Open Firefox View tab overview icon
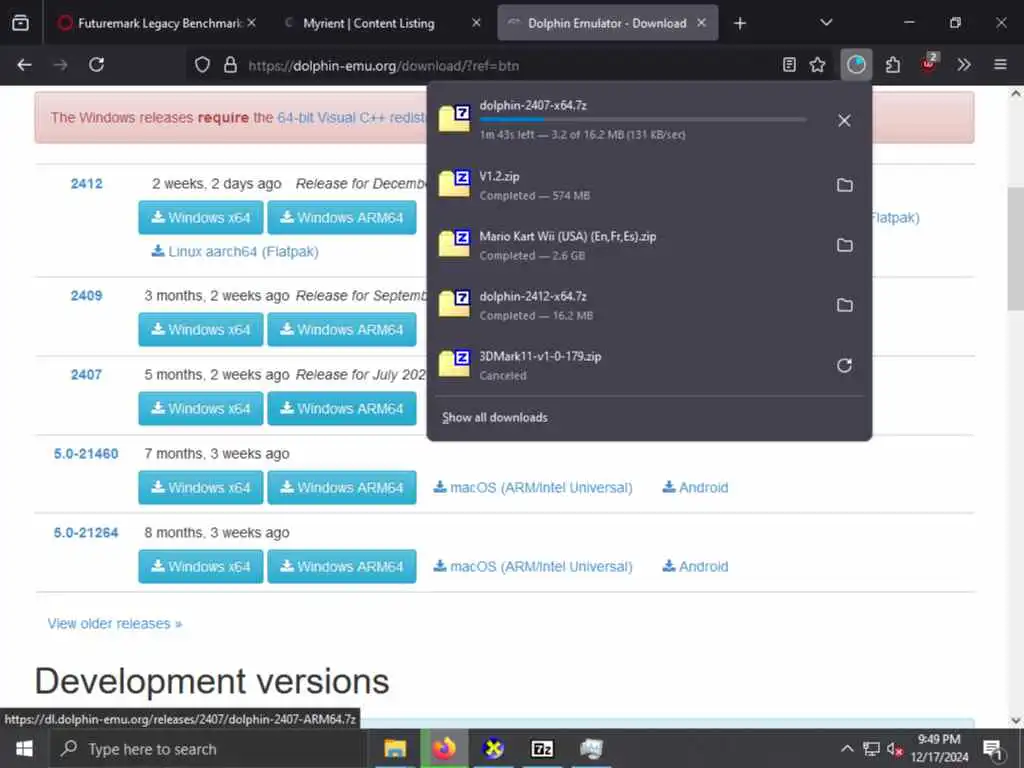The width and height of the screenshot is (1024, 768). point(20,23)
